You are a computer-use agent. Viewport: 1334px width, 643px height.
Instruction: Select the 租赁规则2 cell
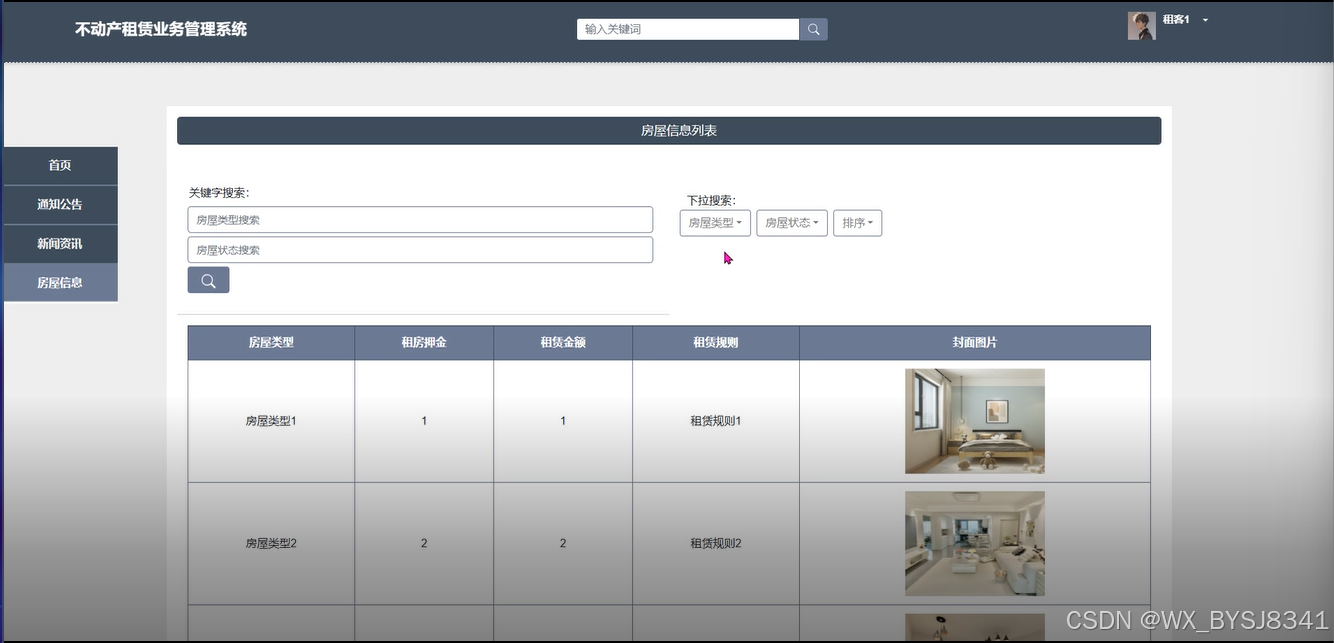[x=716, y=543]
